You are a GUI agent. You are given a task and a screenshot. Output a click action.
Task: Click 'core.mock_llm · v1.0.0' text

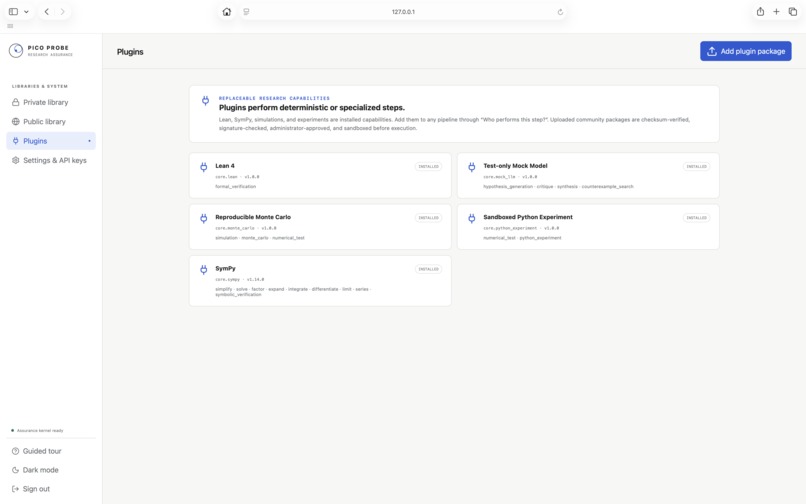point(510,177)
